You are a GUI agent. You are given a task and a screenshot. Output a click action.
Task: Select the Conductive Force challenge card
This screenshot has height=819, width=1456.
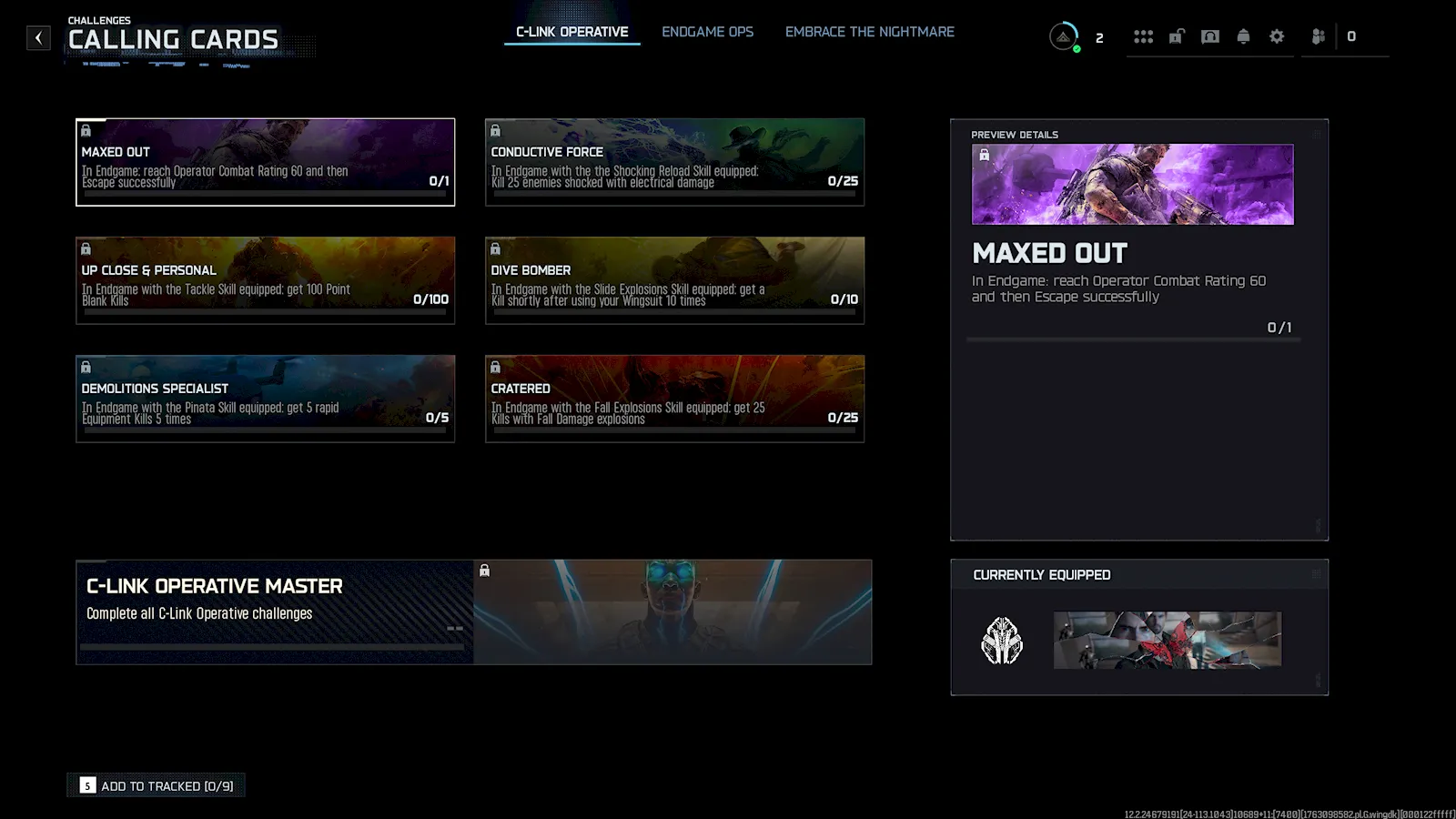coord(674,162)
